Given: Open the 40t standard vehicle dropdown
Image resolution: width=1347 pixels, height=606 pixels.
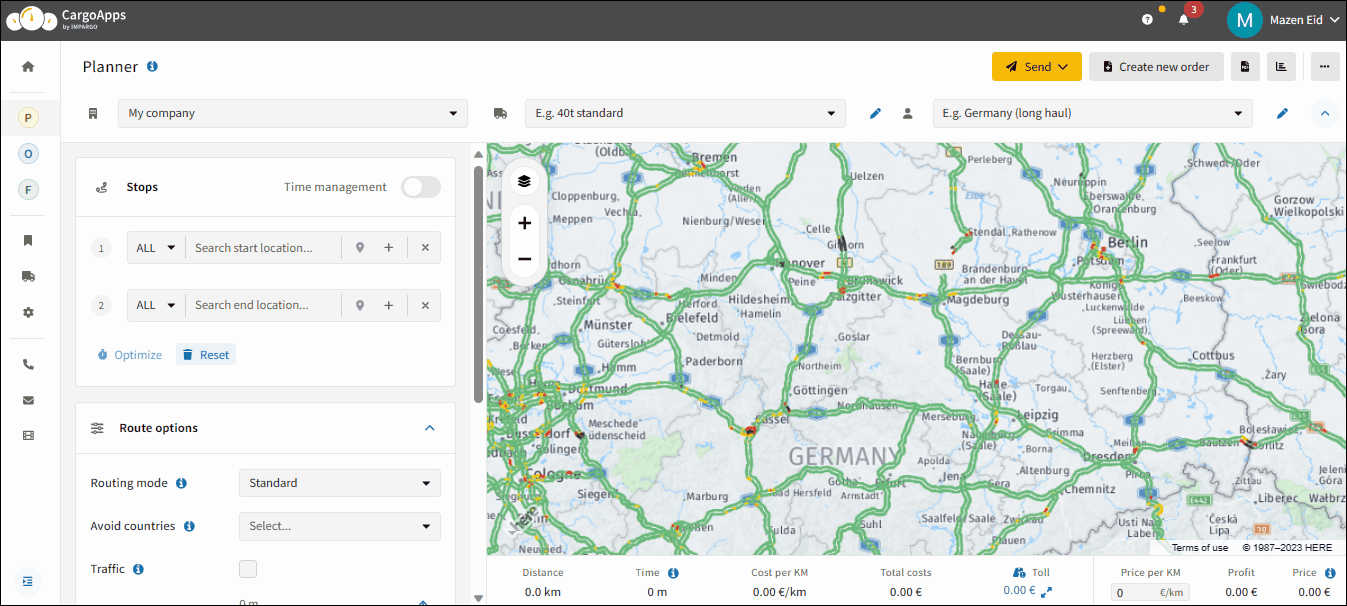Looking at the screenshot, I should [x=685, y=113].
